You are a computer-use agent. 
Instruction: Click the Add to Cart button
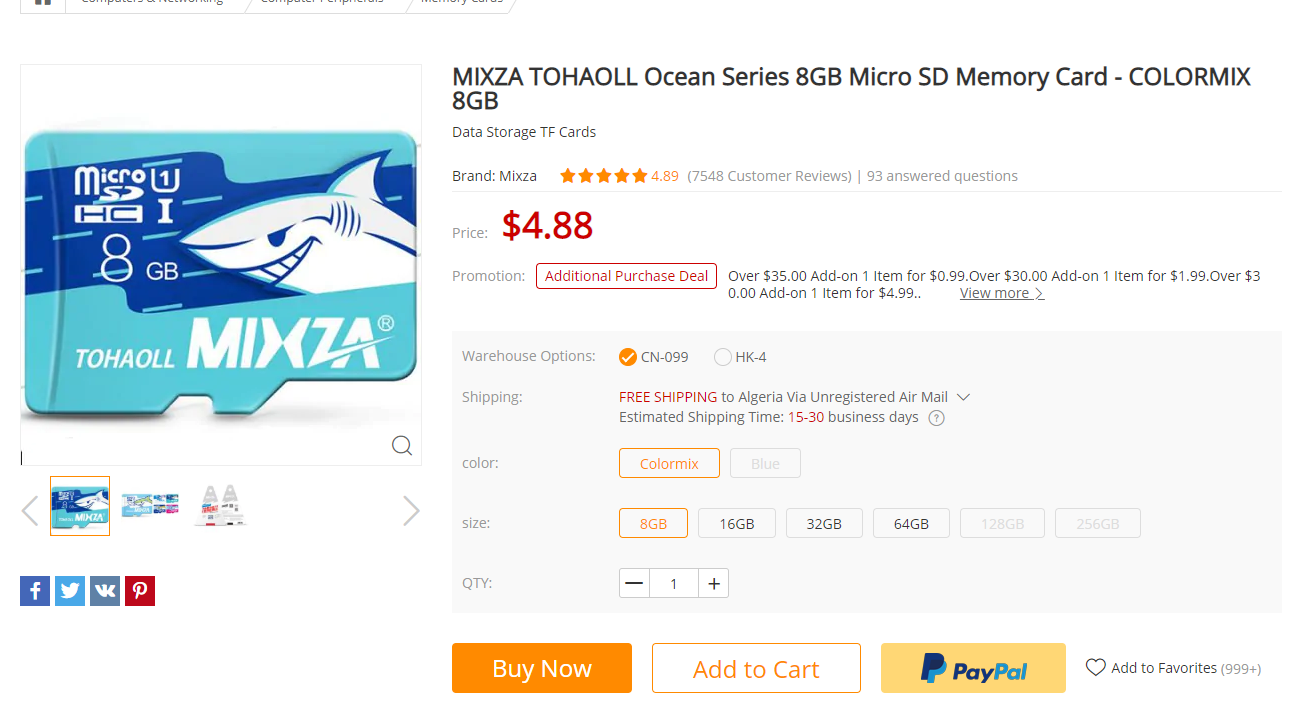(756, 668)
